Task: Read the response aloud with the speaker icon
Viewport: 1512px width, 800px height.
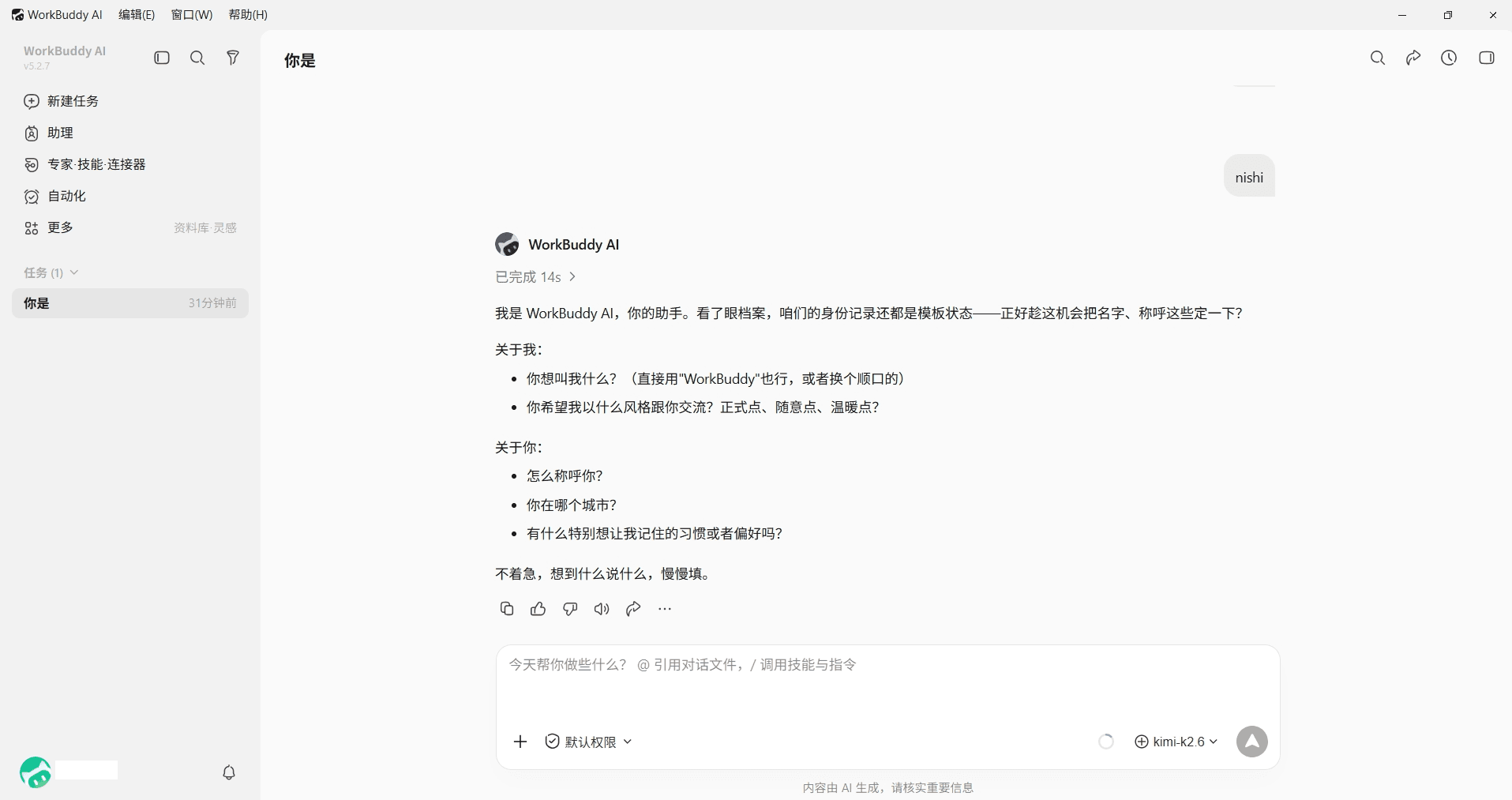Action: pyautogui.click(x=602, y=609)
